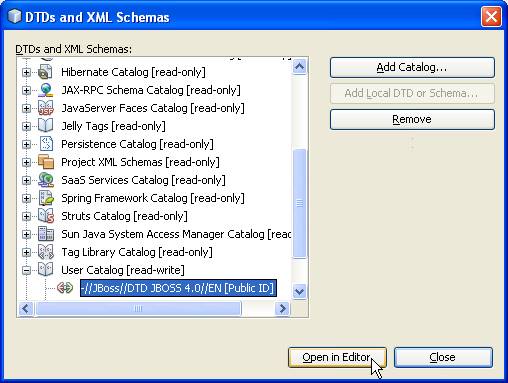The height and width of the screenshot is (383, 508).
Task: Click the Persistence Catalog document icon
Action: click(x=46, y=144)
